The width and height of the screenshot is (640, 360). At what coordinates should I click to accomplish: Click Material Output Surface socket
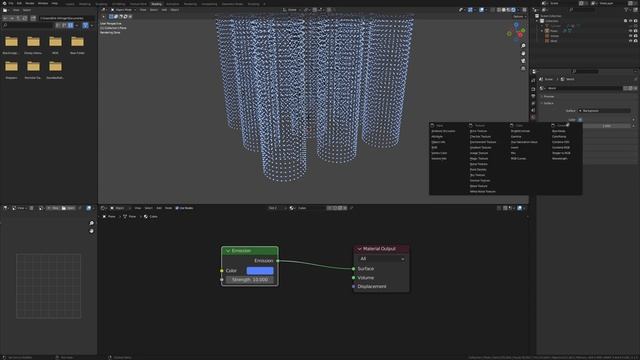pos(353,269)
